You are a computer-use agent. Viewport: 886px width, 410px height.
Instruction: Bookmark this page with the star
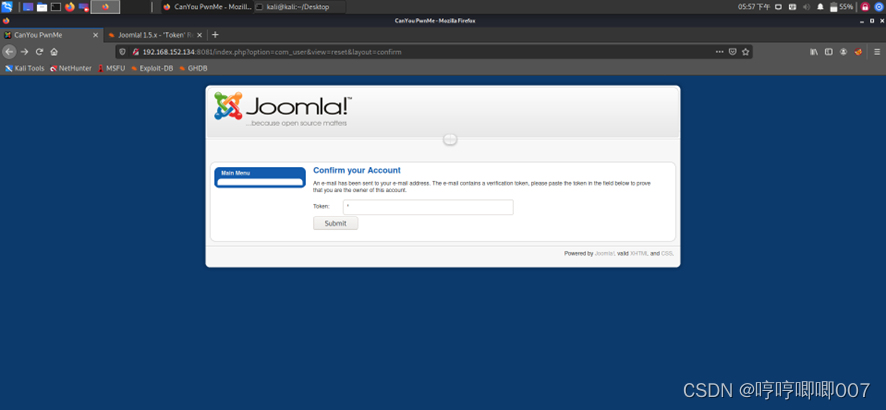point(745,51)
